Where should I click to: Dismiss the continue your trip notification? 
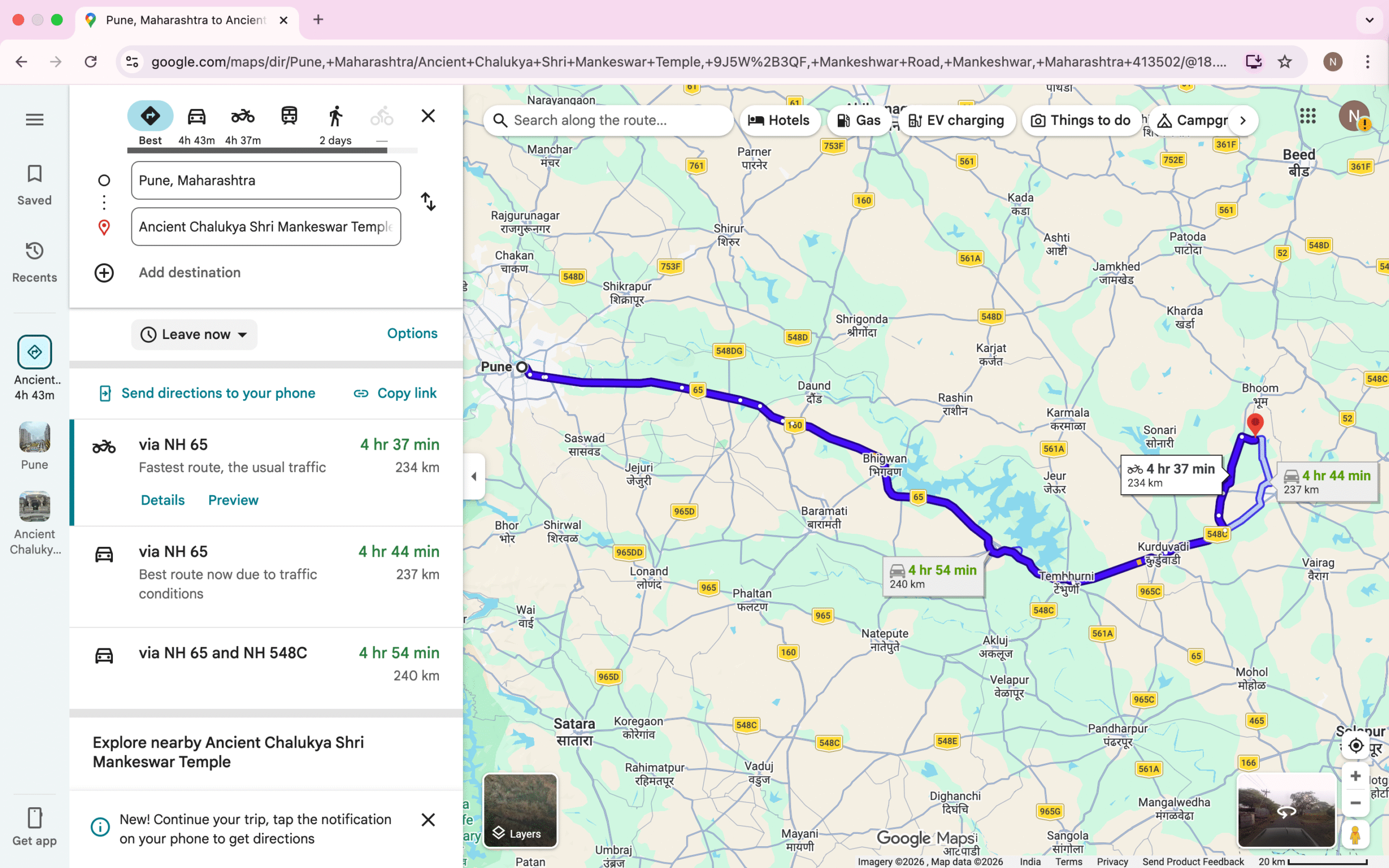coord(428,820)
